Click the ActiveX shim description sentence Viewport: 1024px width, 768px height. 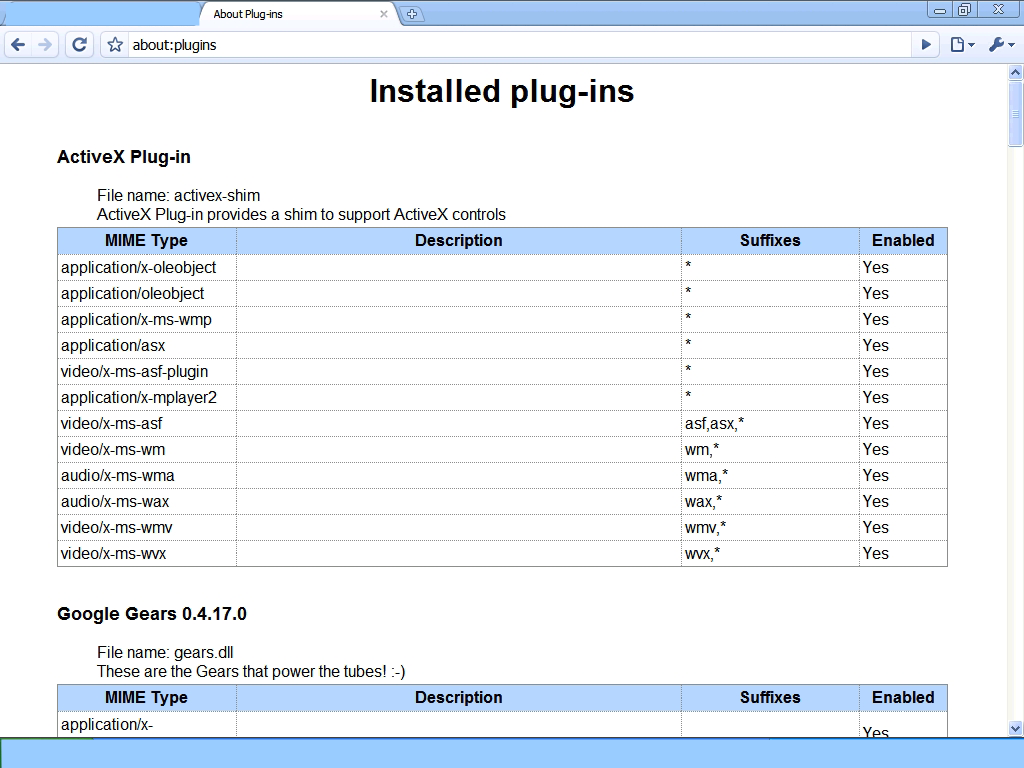[301, 215]
